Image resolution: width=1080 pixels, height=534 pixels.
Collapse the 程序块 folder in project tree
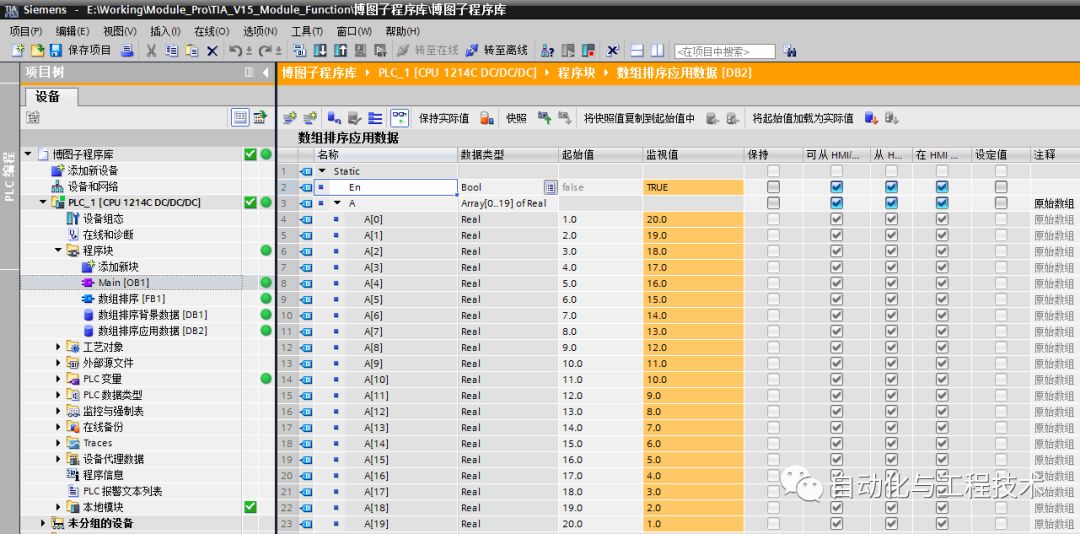coord(59,250)
